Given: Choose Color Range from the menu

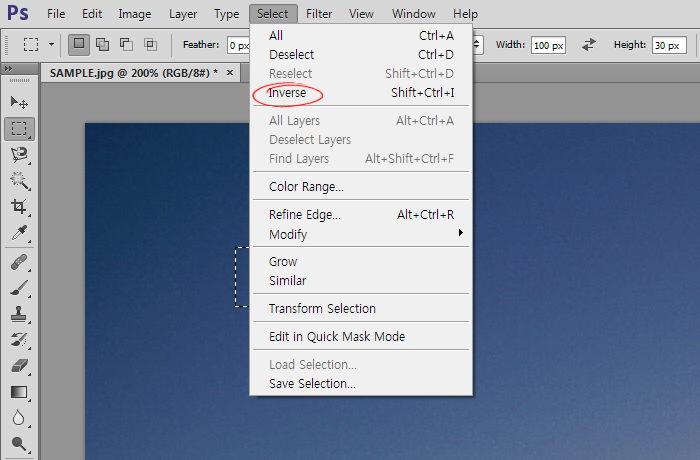Looking at the screenshot, I should click(361, 187).
